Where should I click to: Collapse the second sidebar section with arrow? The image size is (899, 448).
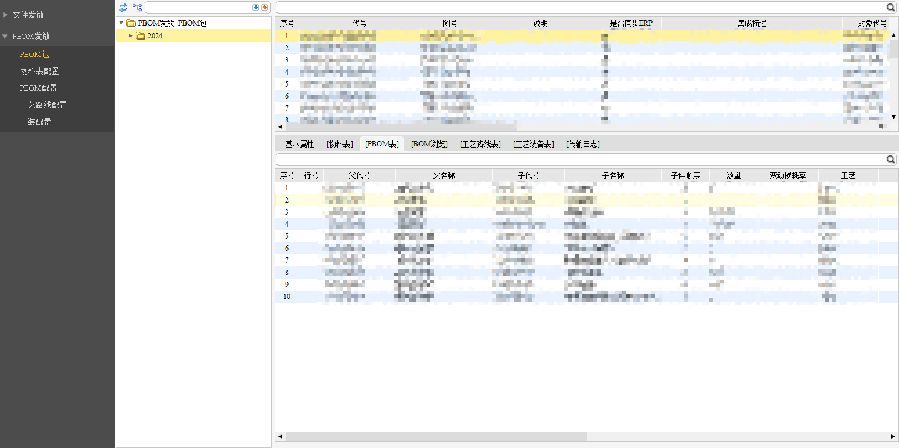tap(5, 35)
